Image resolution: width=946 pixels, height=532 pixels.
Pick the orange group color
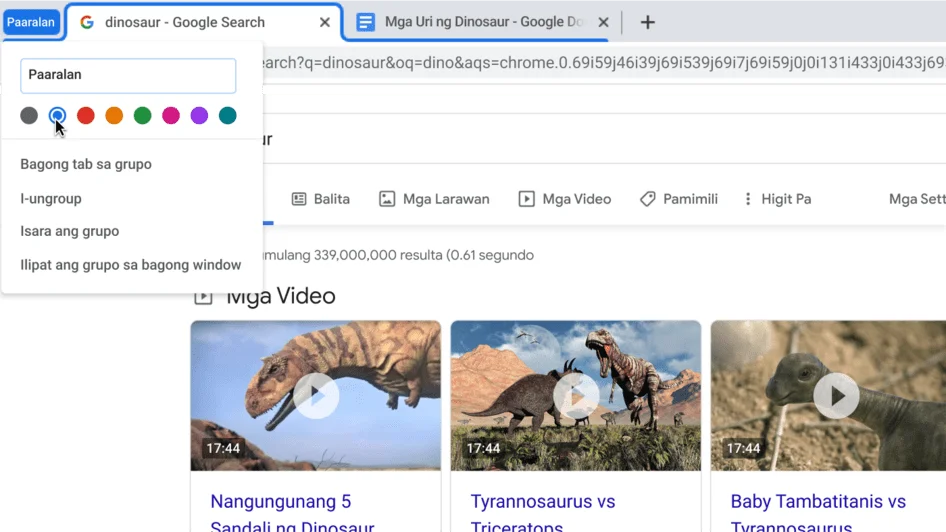[114, 116]
